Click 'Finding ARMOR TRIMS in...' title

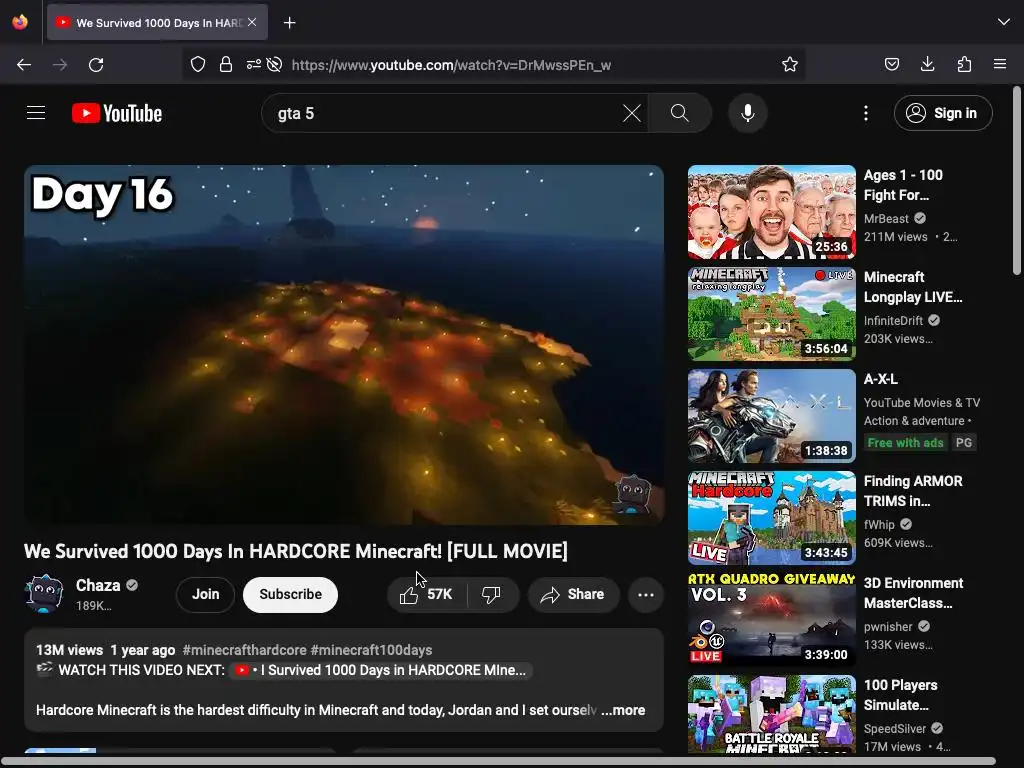913,490
